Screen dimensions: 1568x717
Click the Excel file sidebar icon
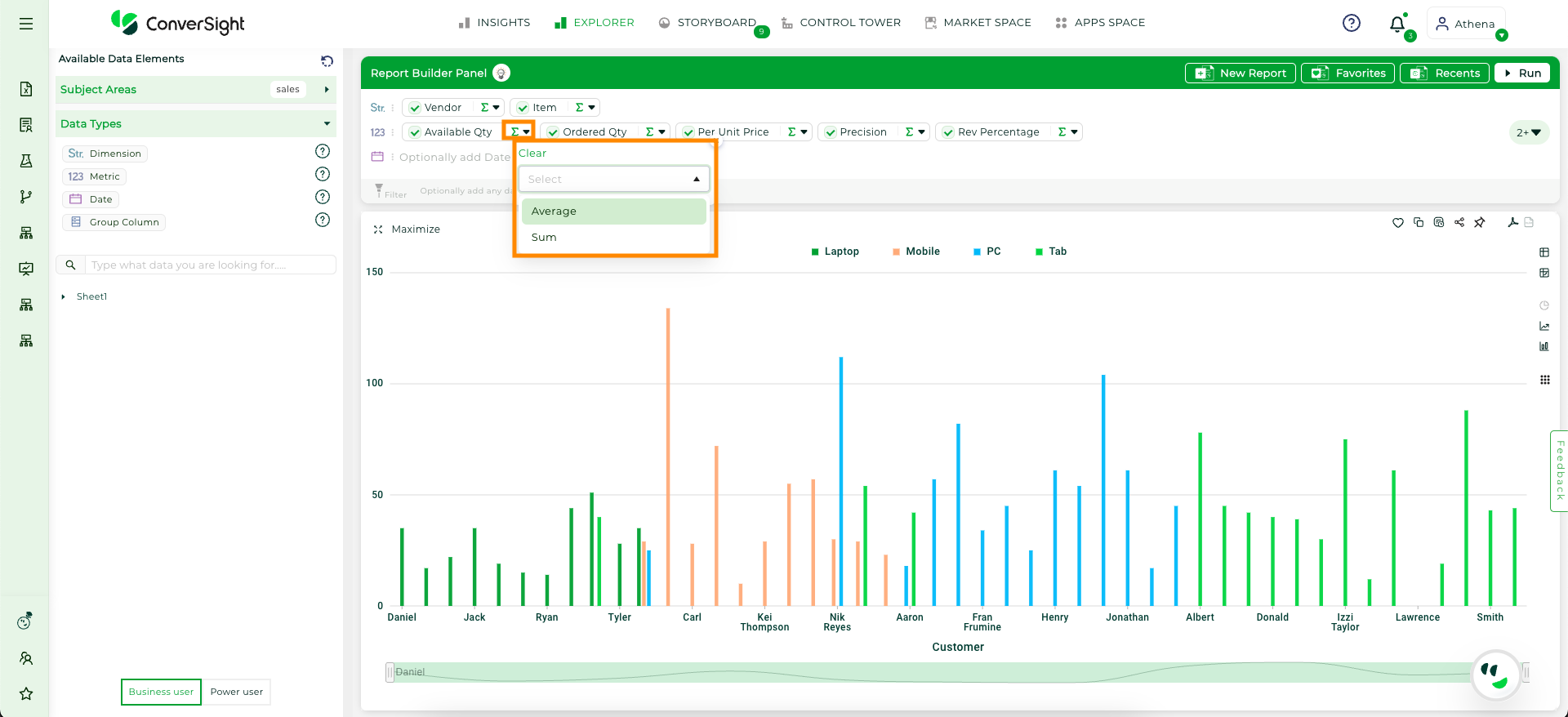(x=26, y=89)
